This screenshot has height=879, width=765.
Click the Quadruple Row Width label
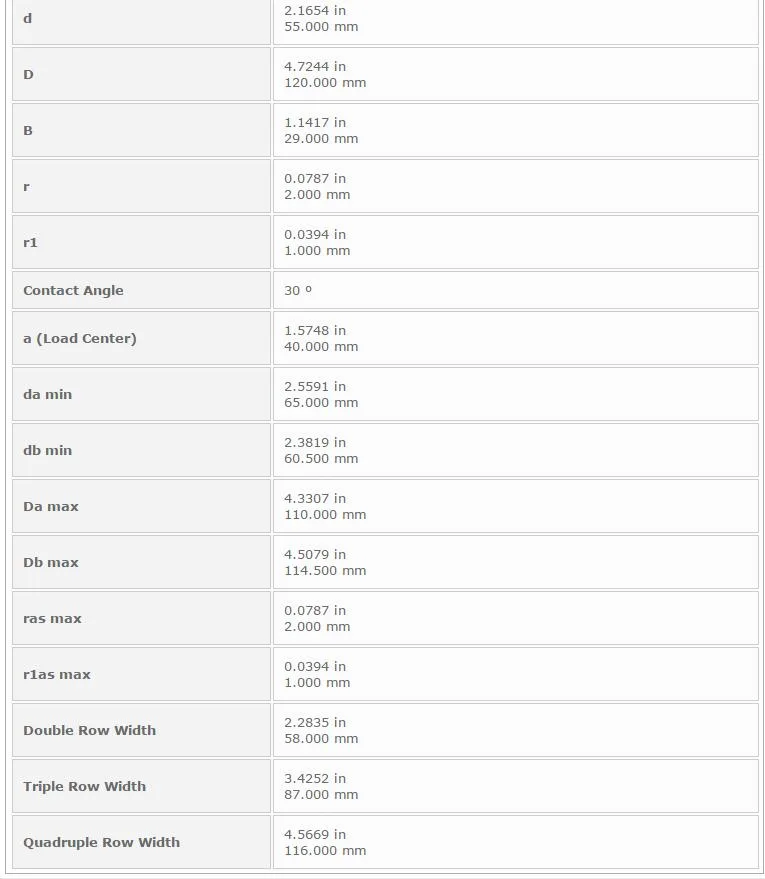[x=101, y=843]
